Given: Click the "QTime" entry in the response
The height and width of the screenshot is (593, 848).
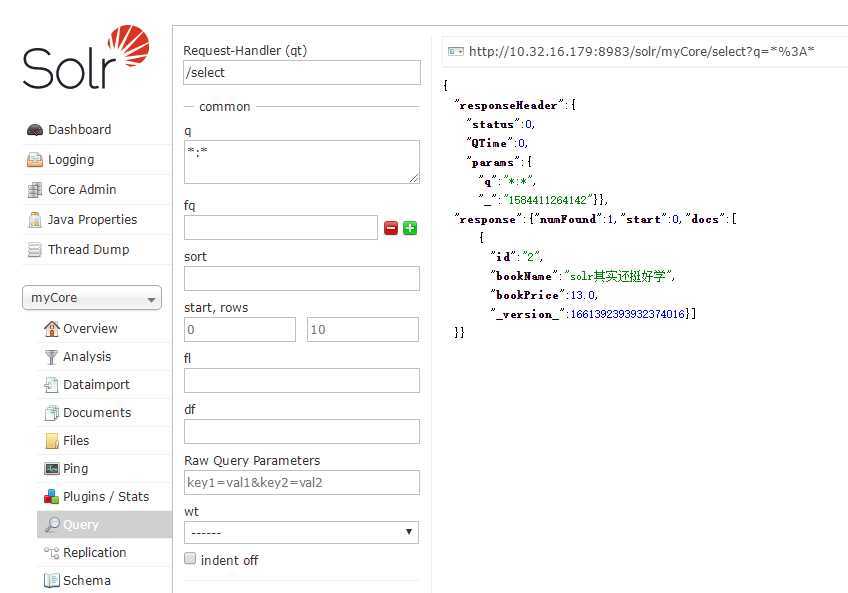Looking at the screenshot, I should click(x=497, y=143).
